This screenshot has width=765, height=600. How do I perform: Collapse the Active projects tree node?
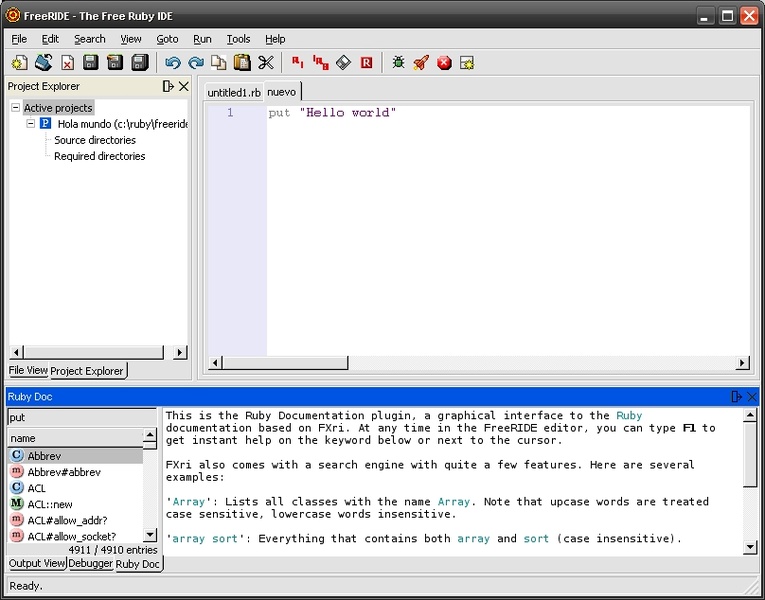[16, 107]
